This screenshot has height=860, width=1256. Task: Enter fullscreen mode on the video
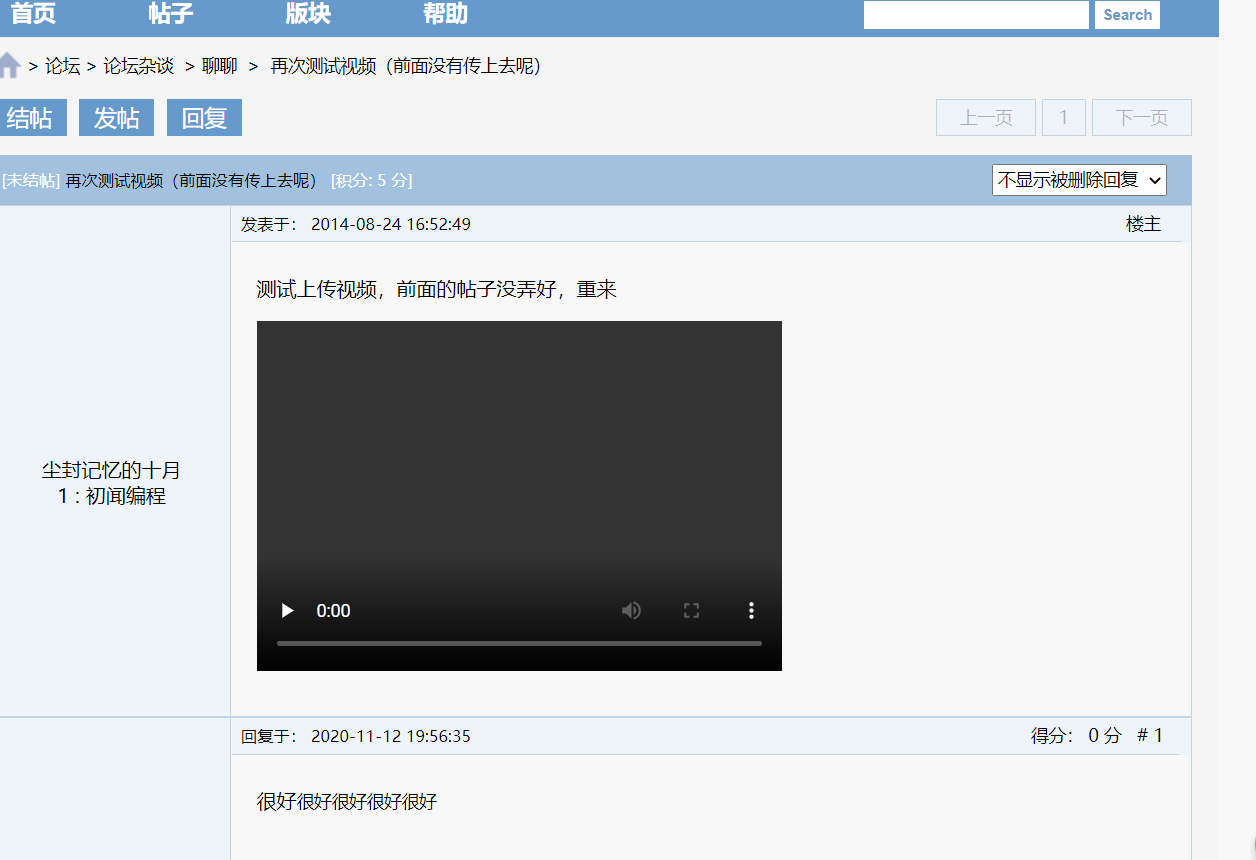tap(691, 610)
